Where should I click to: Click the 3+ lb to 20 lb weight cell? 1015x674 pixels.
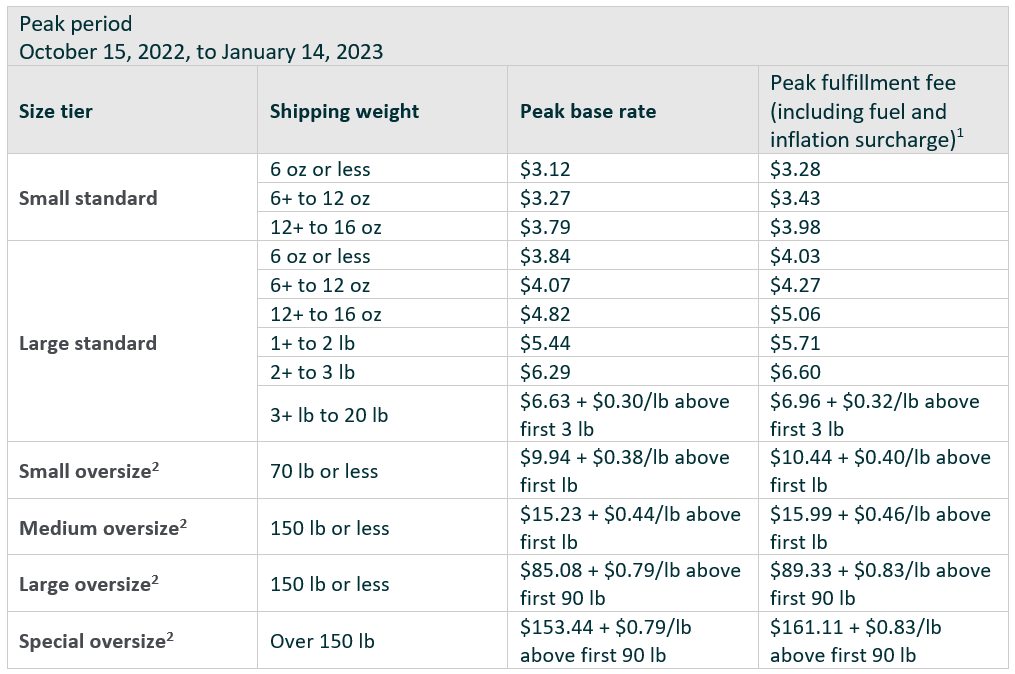[x=382, y=414]
